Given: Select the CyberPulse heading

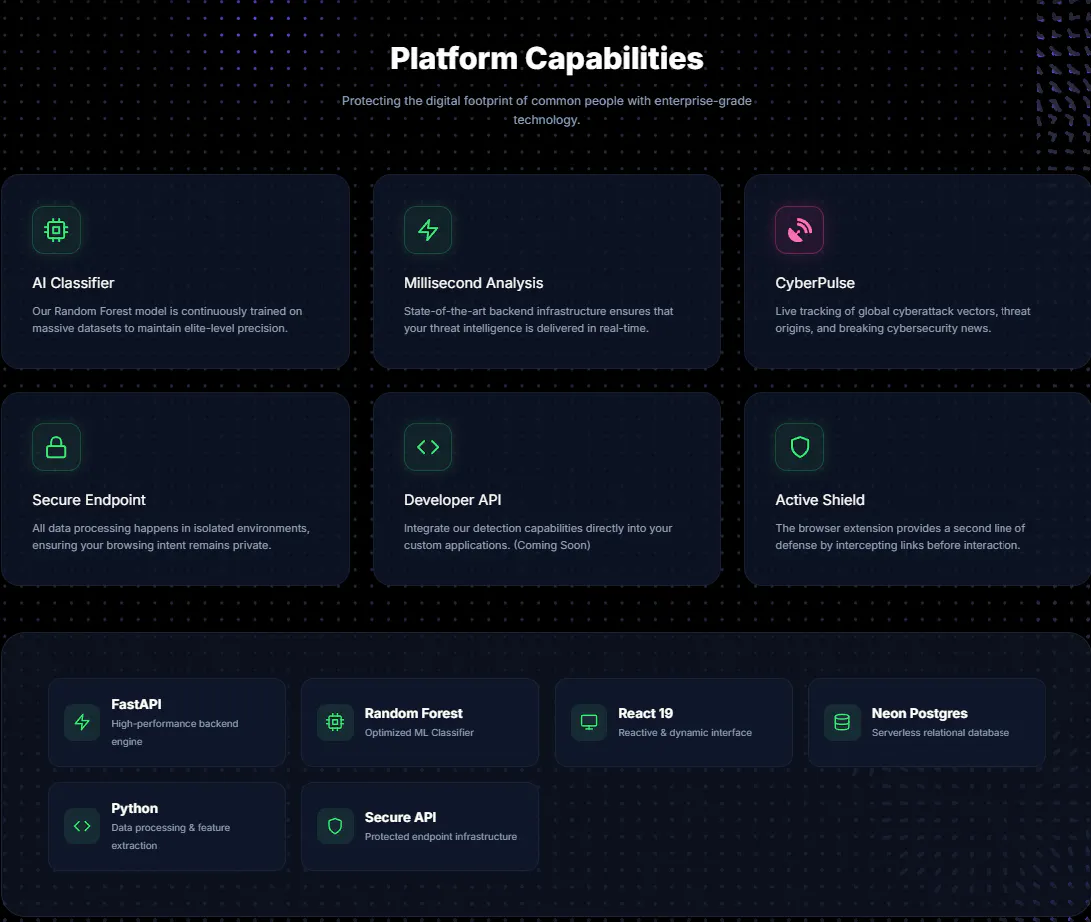Looking at the screenshot, I should click(x=815, y=283).
